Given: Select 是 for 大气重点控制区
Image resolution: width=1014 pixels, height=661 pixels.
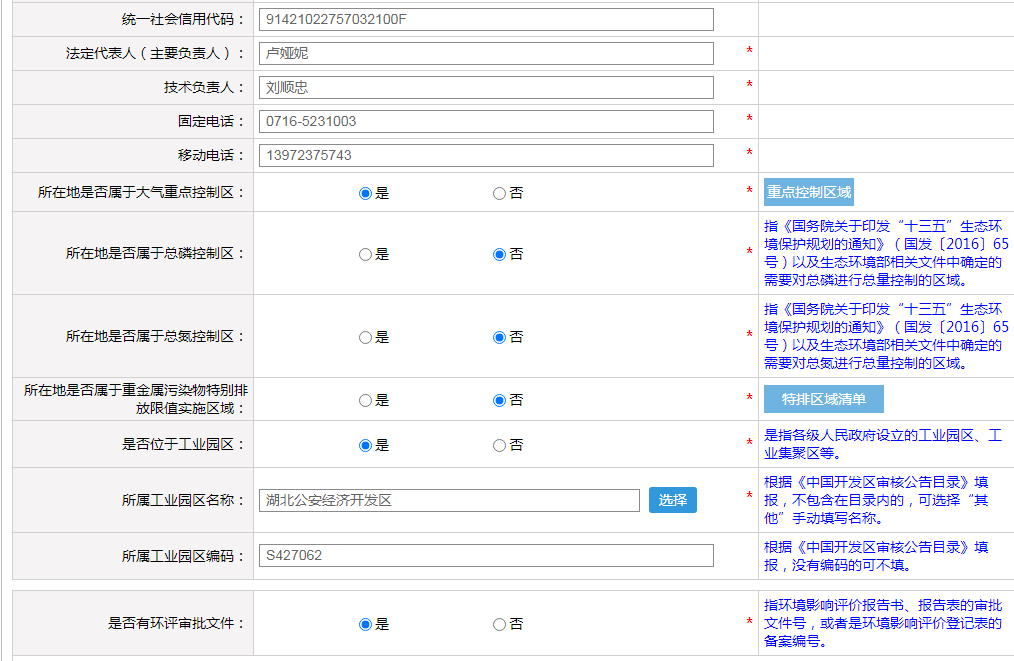Looking at the screenshot, I should (365, 193).
